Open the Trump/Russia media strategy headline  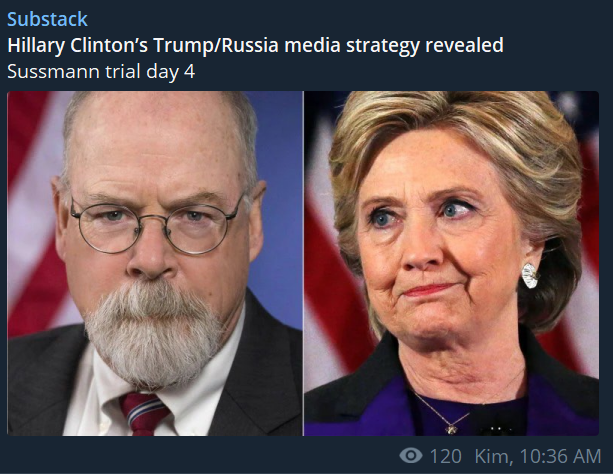click(255, 45)
